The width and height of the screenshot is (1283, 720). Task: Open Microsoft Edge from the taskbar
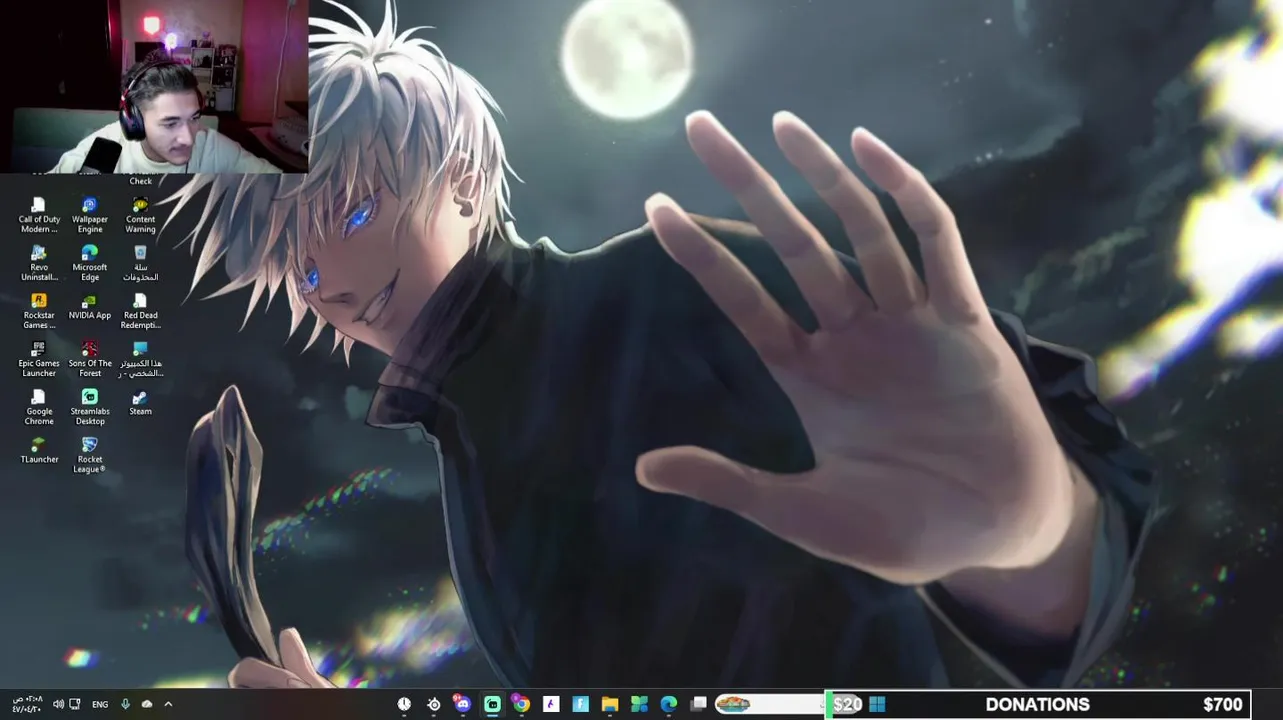click(x=669, y=704)
